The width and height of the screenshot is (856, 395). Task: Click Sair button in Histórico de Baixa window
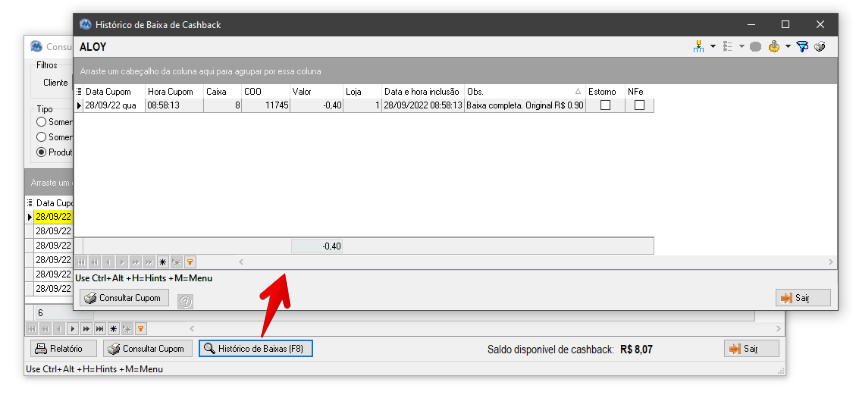point(803,298)
